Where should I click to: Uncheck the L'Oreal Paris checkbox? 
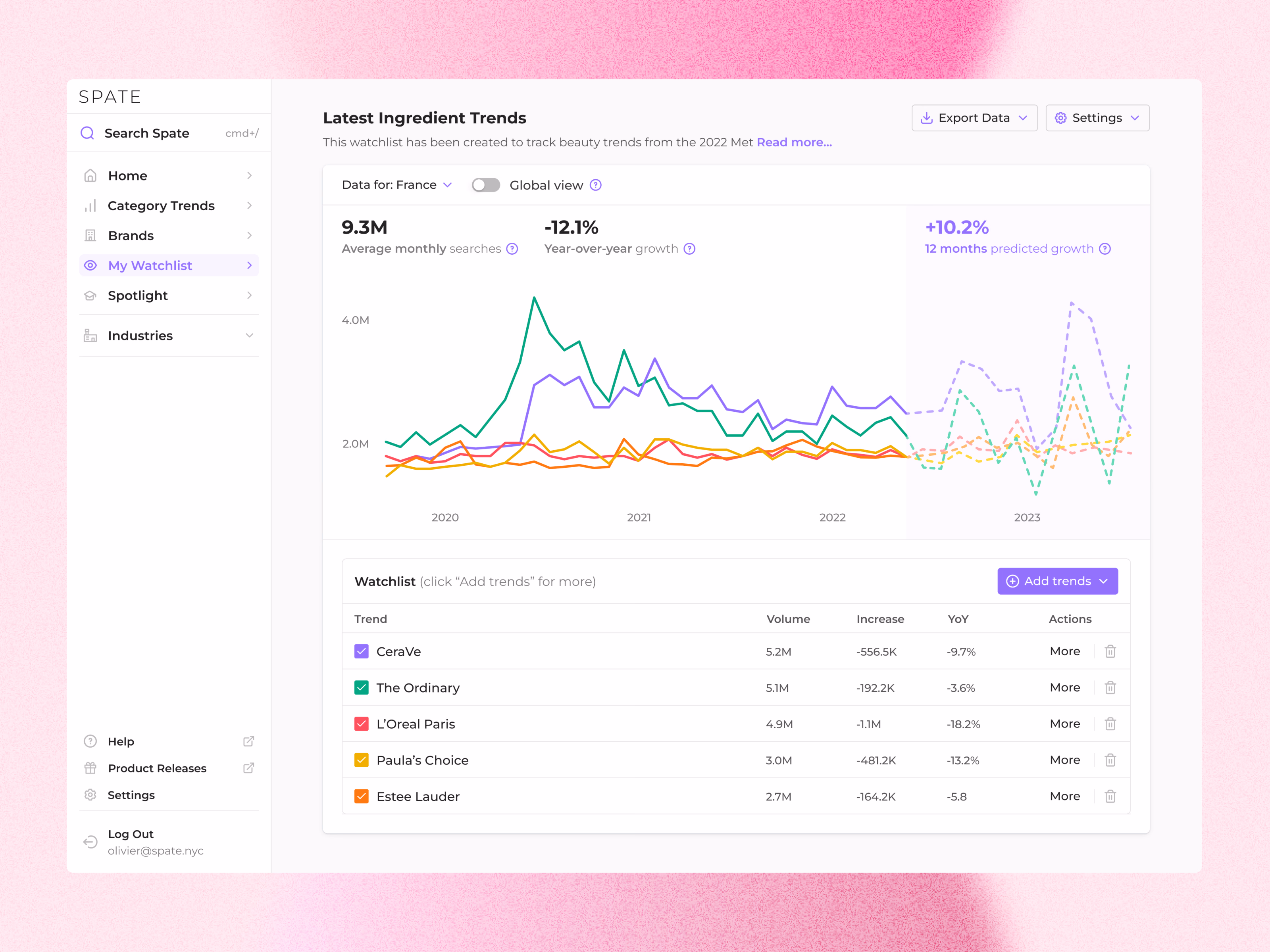(x=362, y=724)
